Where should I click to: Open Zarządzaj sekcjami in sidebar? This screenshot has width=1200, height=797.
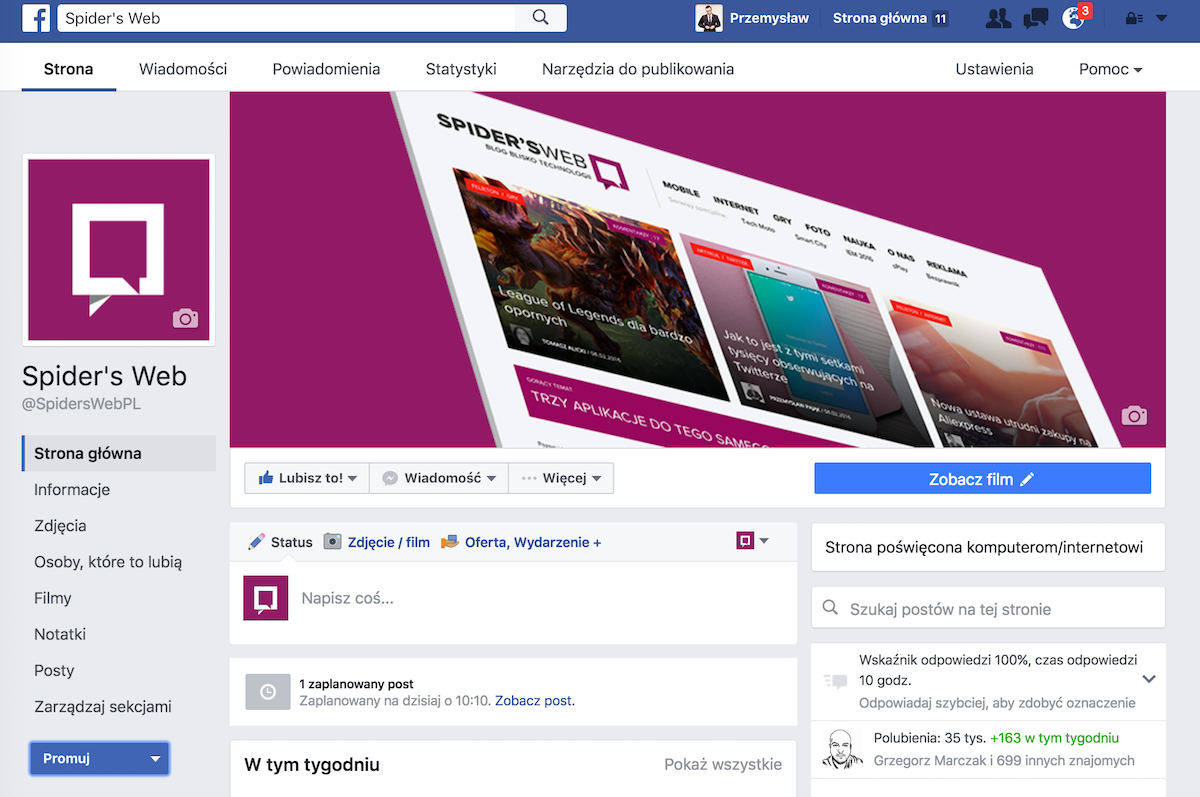[103, 706]
